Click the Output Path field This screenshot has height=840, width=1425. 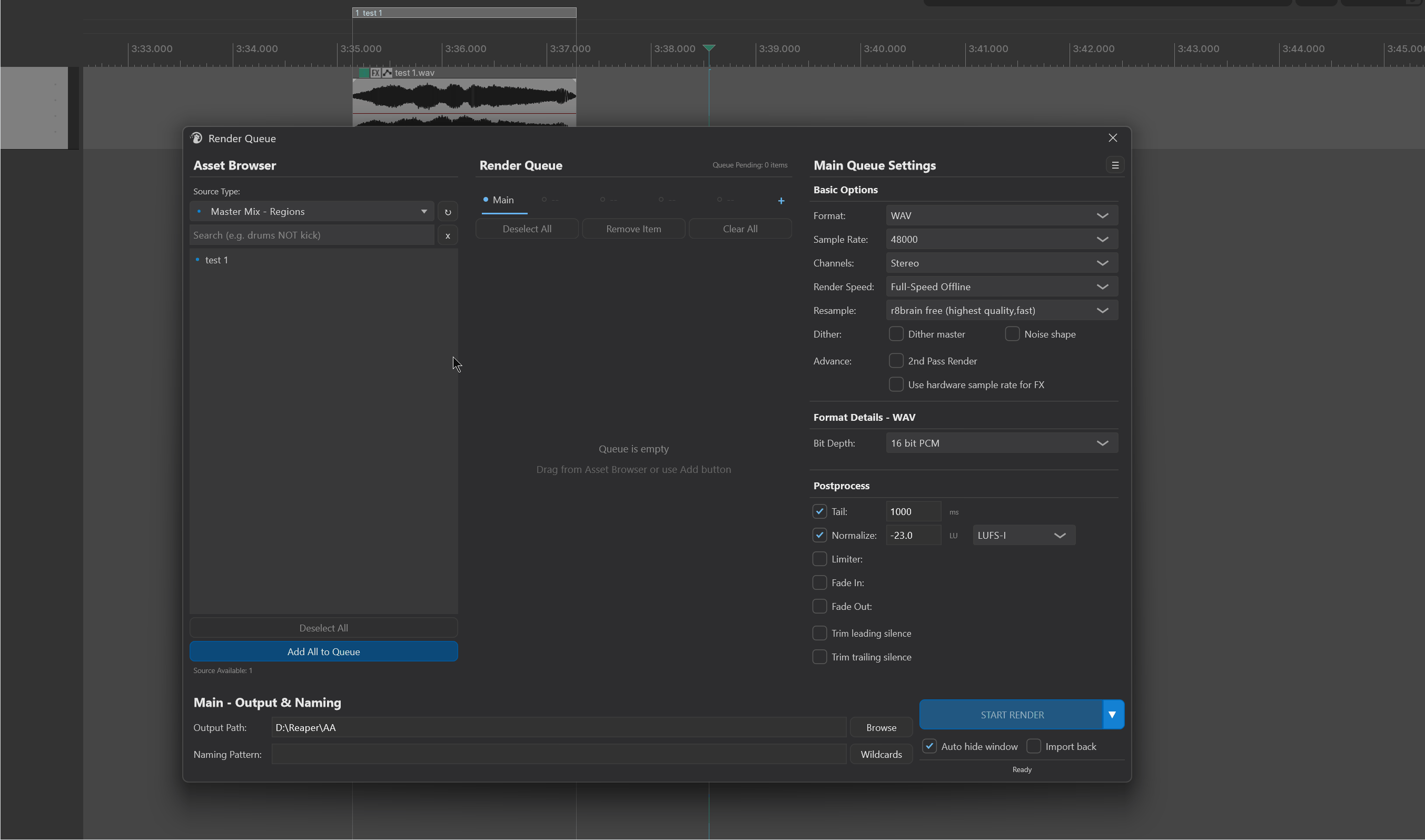pos(559,728)
